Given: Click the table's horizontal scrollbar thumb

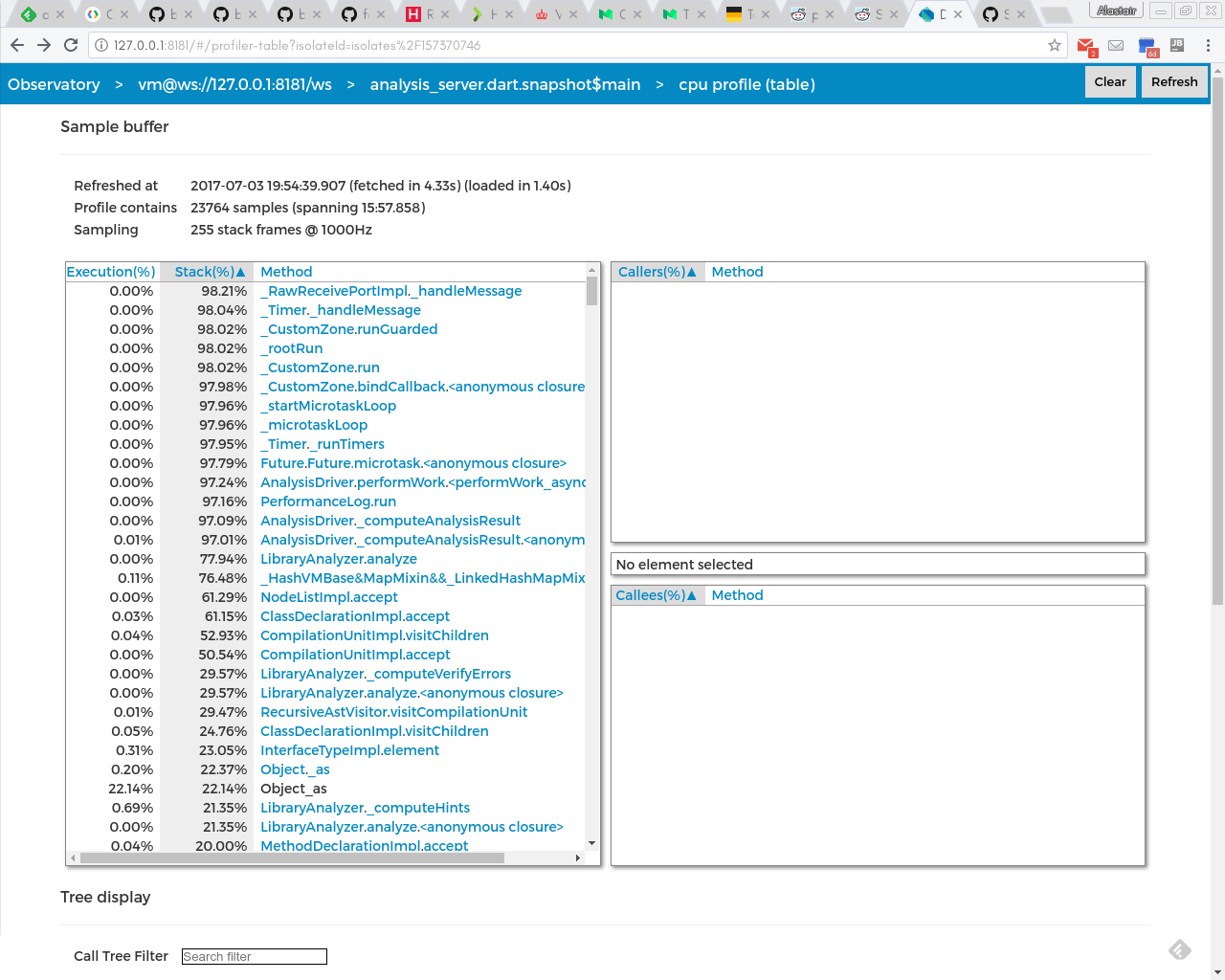Looking at the screenshot, I should (292, 858).
